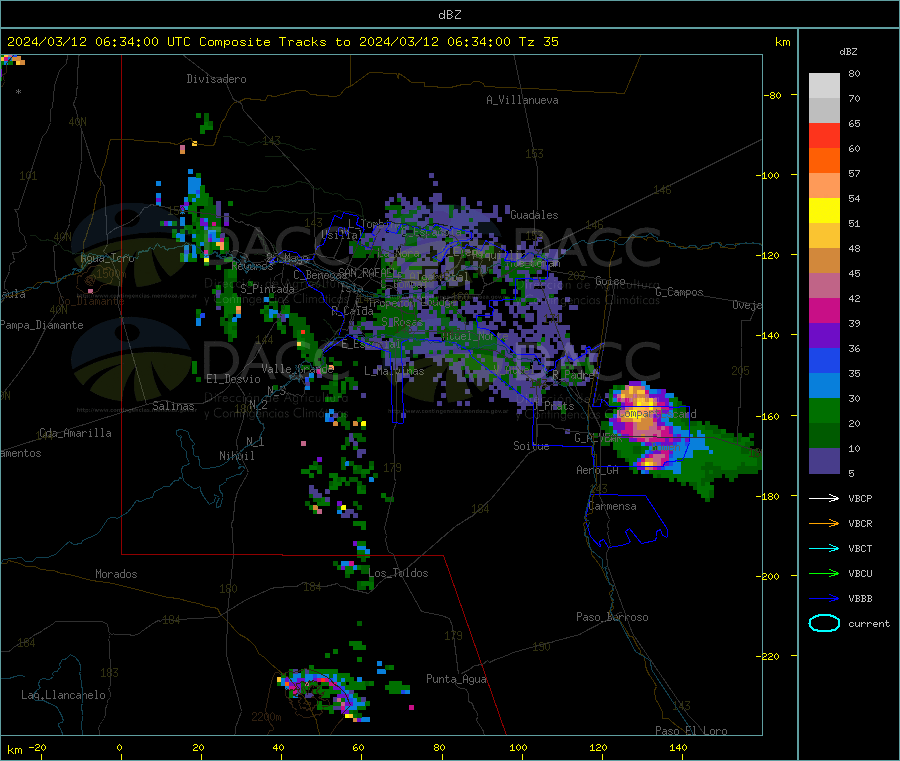Select the green 20-30 dBZ swatch

point(824,410)
